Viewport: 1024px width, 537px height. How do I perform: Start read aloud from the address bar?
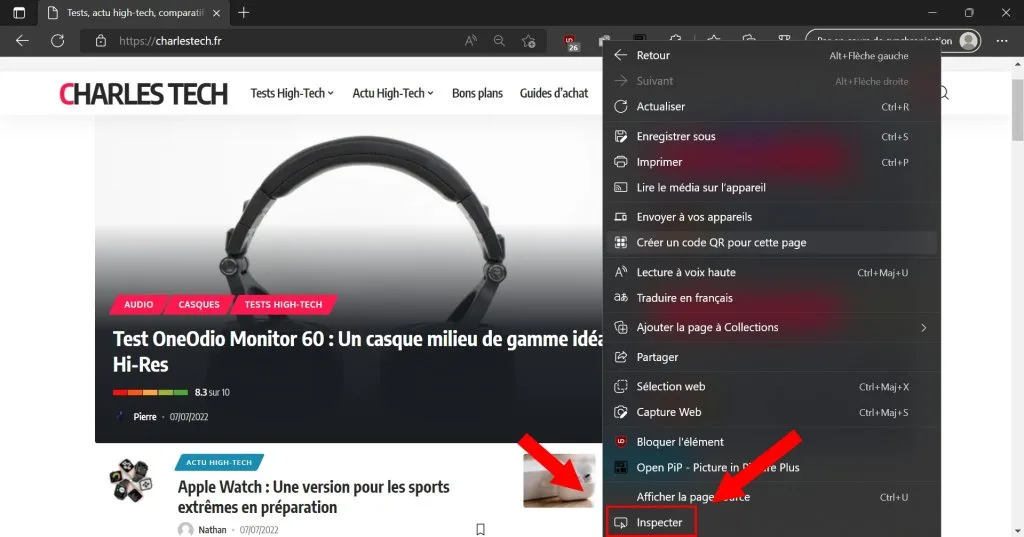tap(470, 41)
